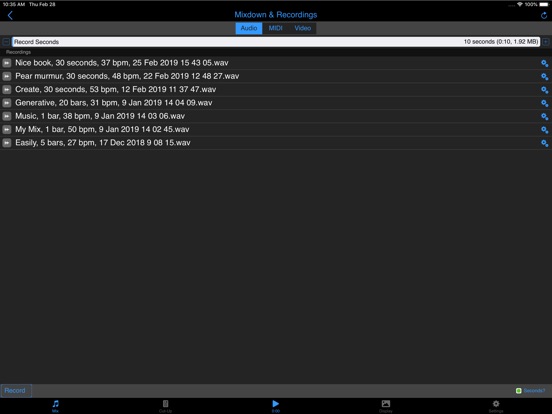This screenshot has width=552, height=414.
Task: Click the Record button
Action: (x=16, y=391)
